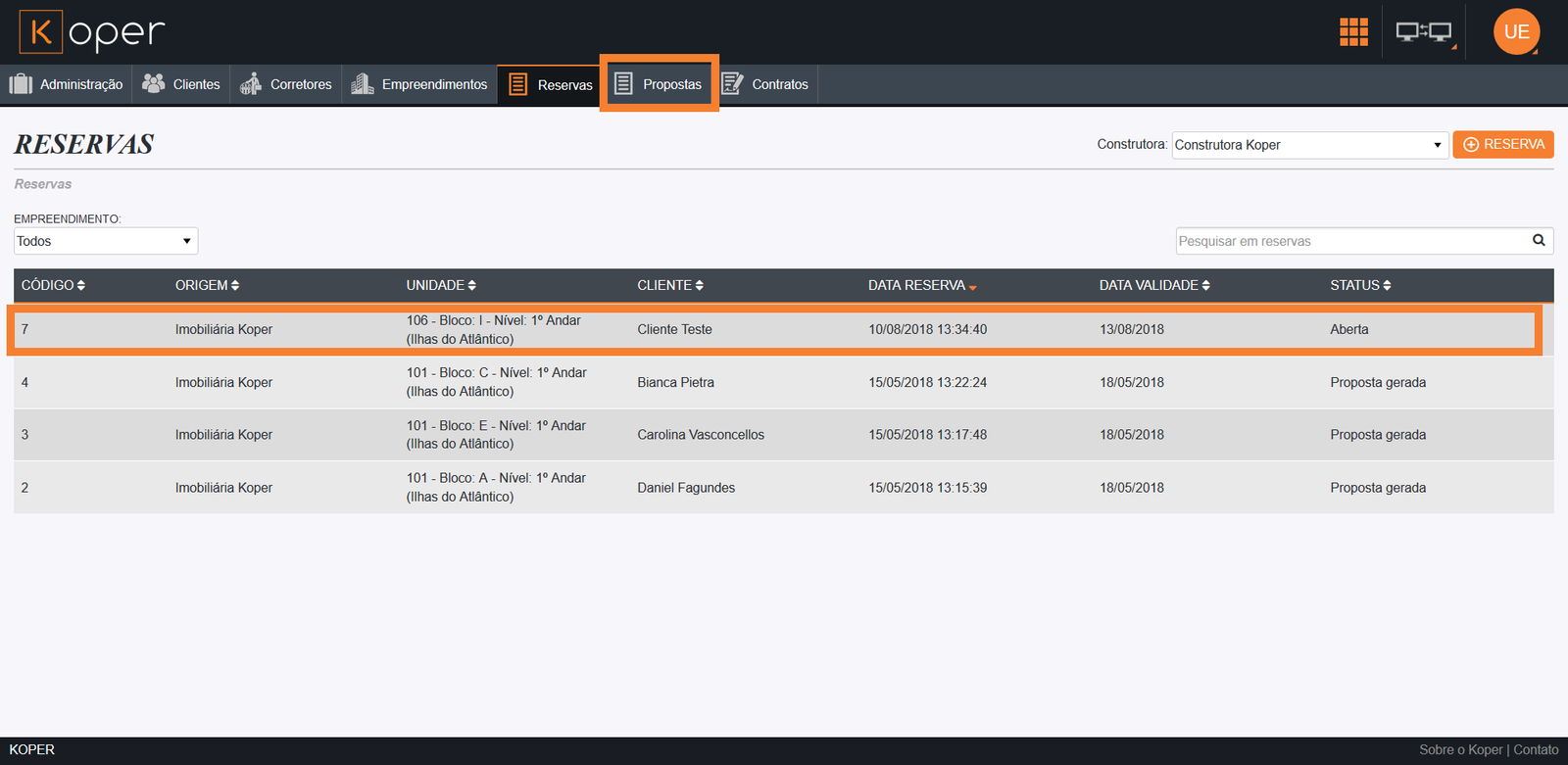Open the orange apps grid icon

tap(1353, 32)
